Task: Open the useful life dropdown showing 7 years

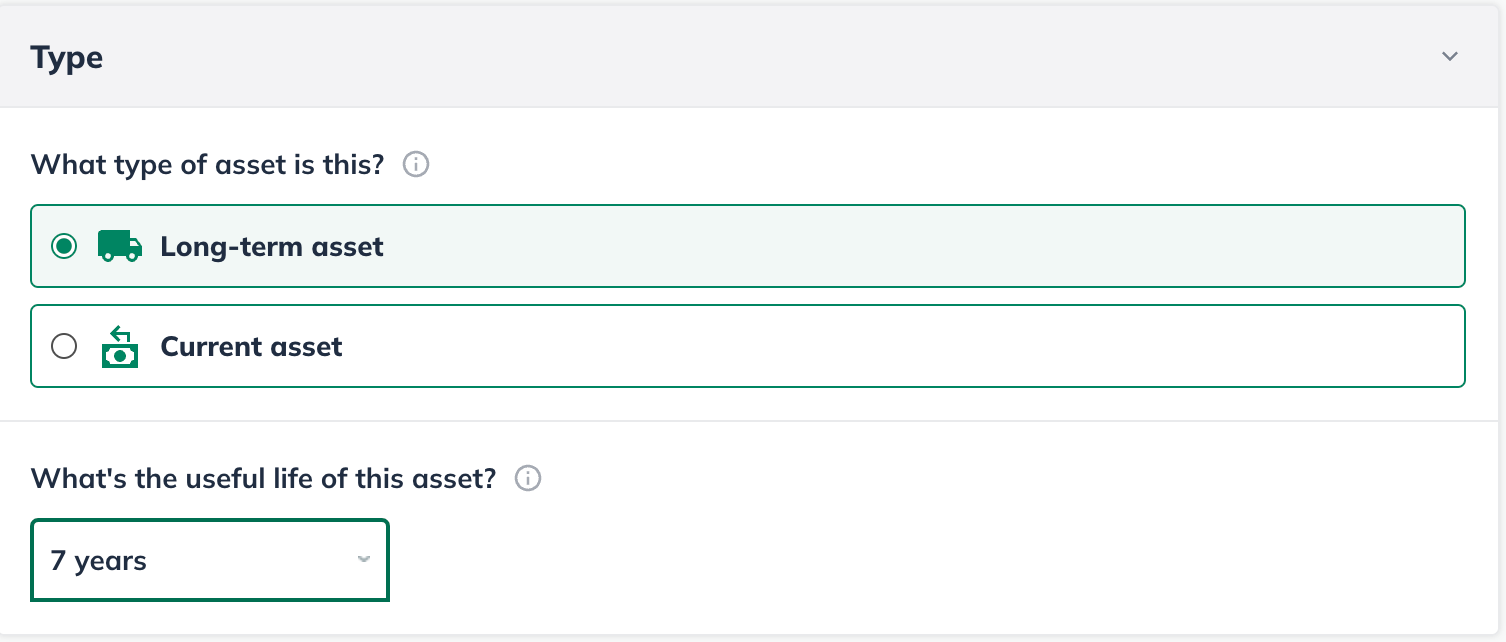Action: pyautogui.click(x=210, y=560)
